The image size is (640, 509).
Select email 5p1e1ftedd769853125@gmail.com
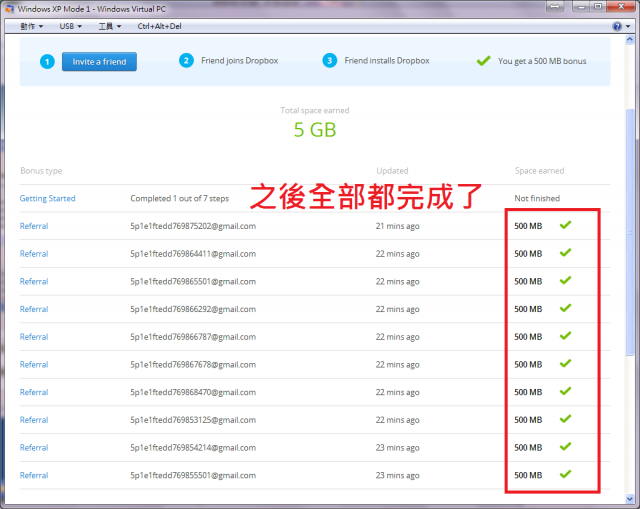coord(193,420)
